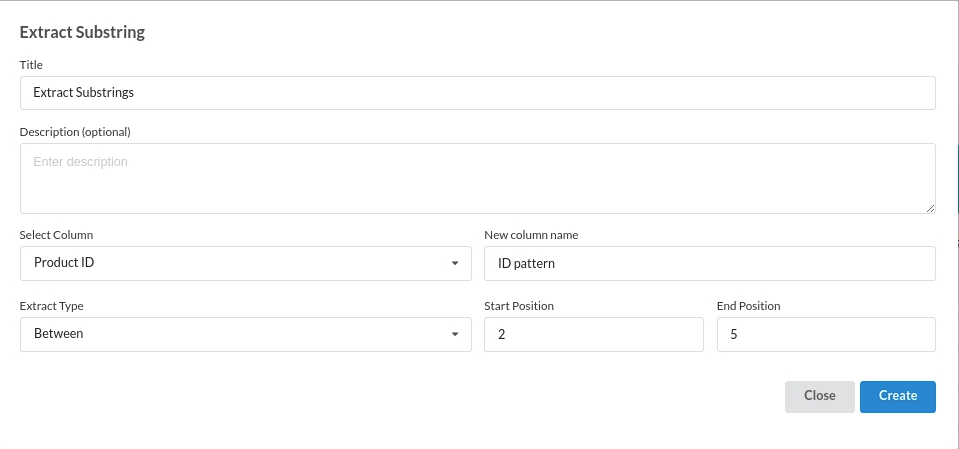Click the New column name label

pyautogui.click(x=531, y=235)
